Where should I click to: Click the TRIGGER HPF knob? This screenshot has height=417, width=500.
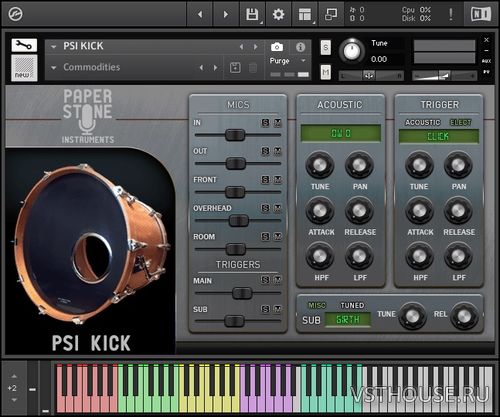coord(419,256)
